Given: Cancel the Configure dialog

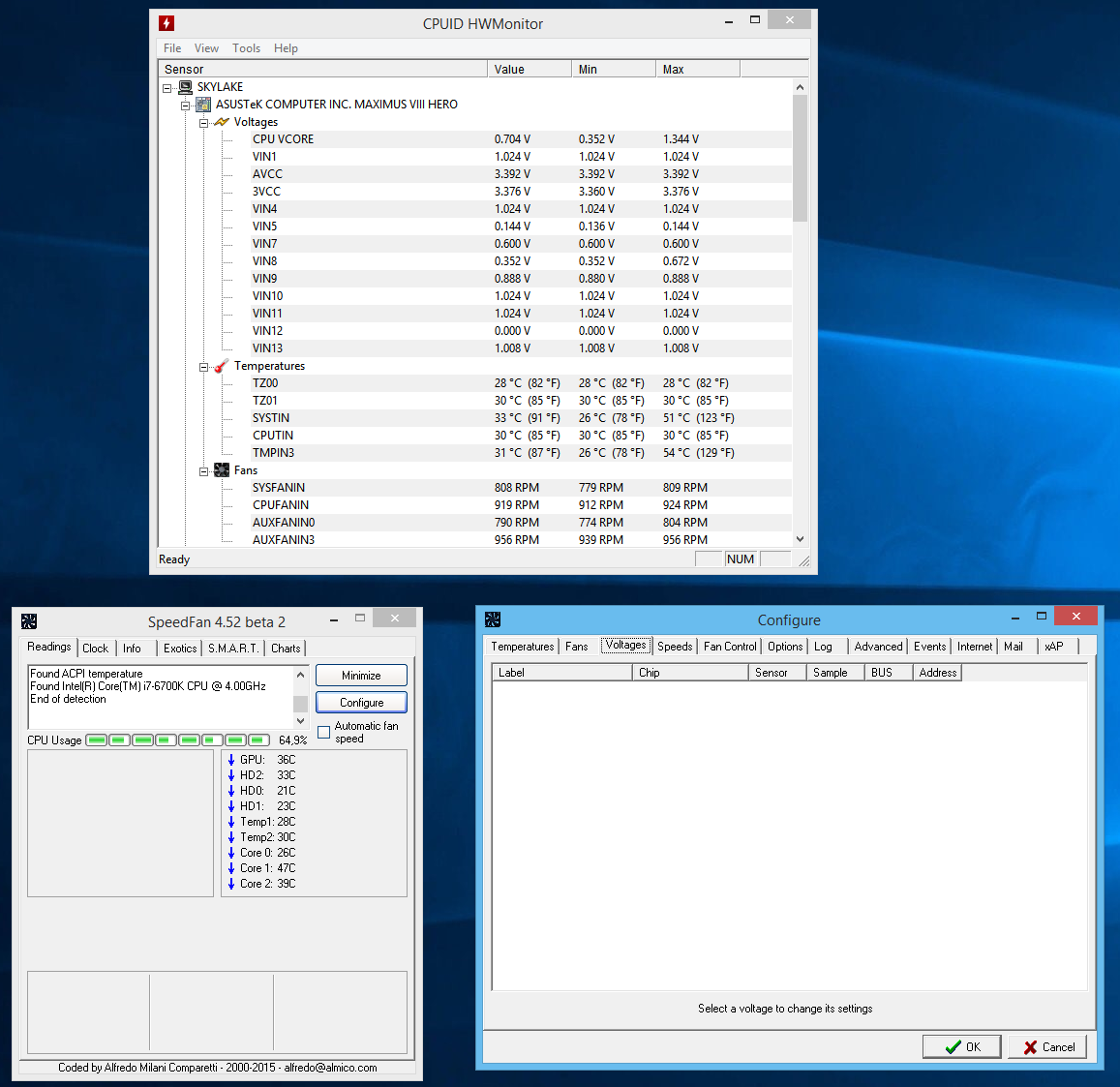Looking at the screenshot, I should tap(1047, 1047).
